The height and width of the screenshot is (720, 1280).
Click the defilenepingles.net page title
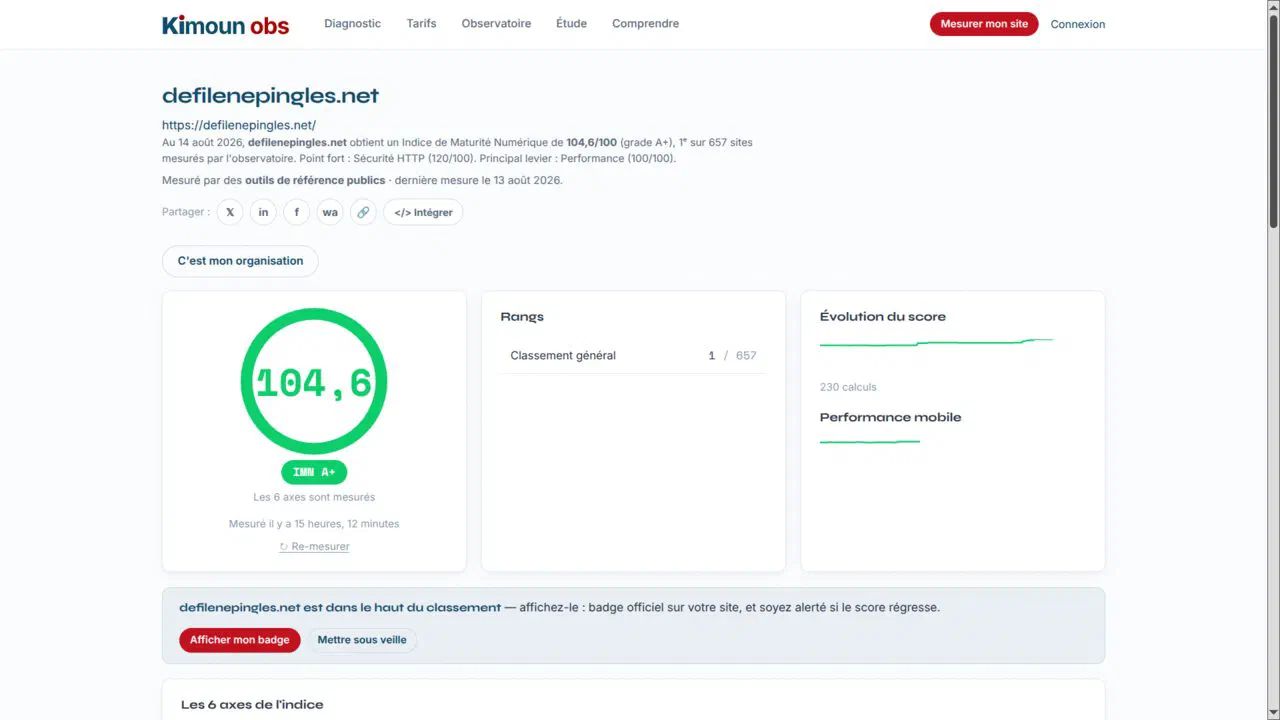tap(270, 96)
